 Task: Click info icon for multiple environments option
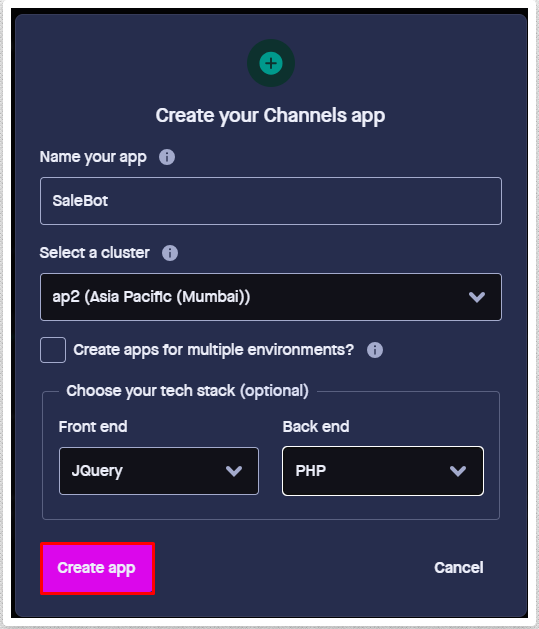tap(375, 350)
